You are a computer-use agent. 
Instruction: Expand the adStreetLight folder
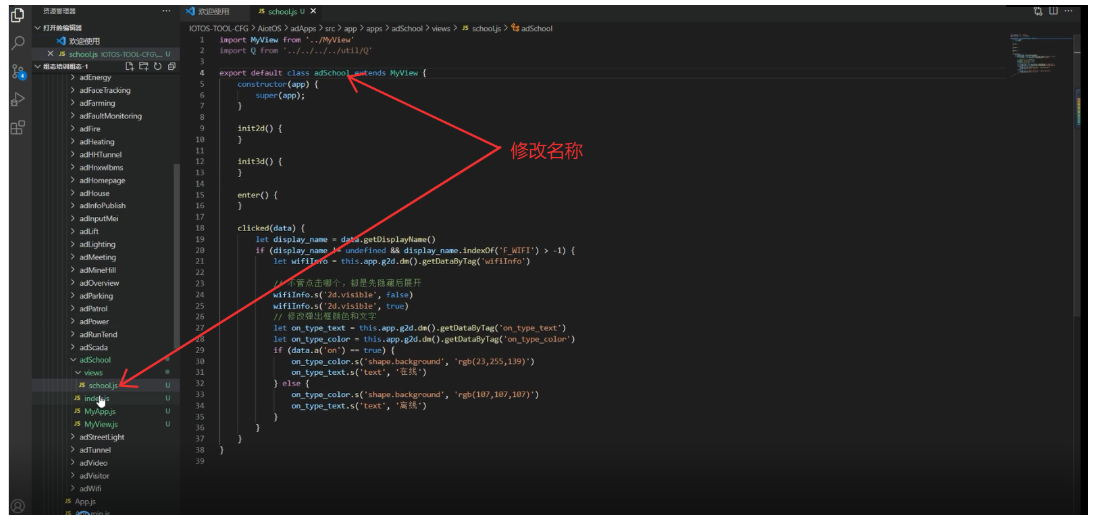tap(101, 437)
